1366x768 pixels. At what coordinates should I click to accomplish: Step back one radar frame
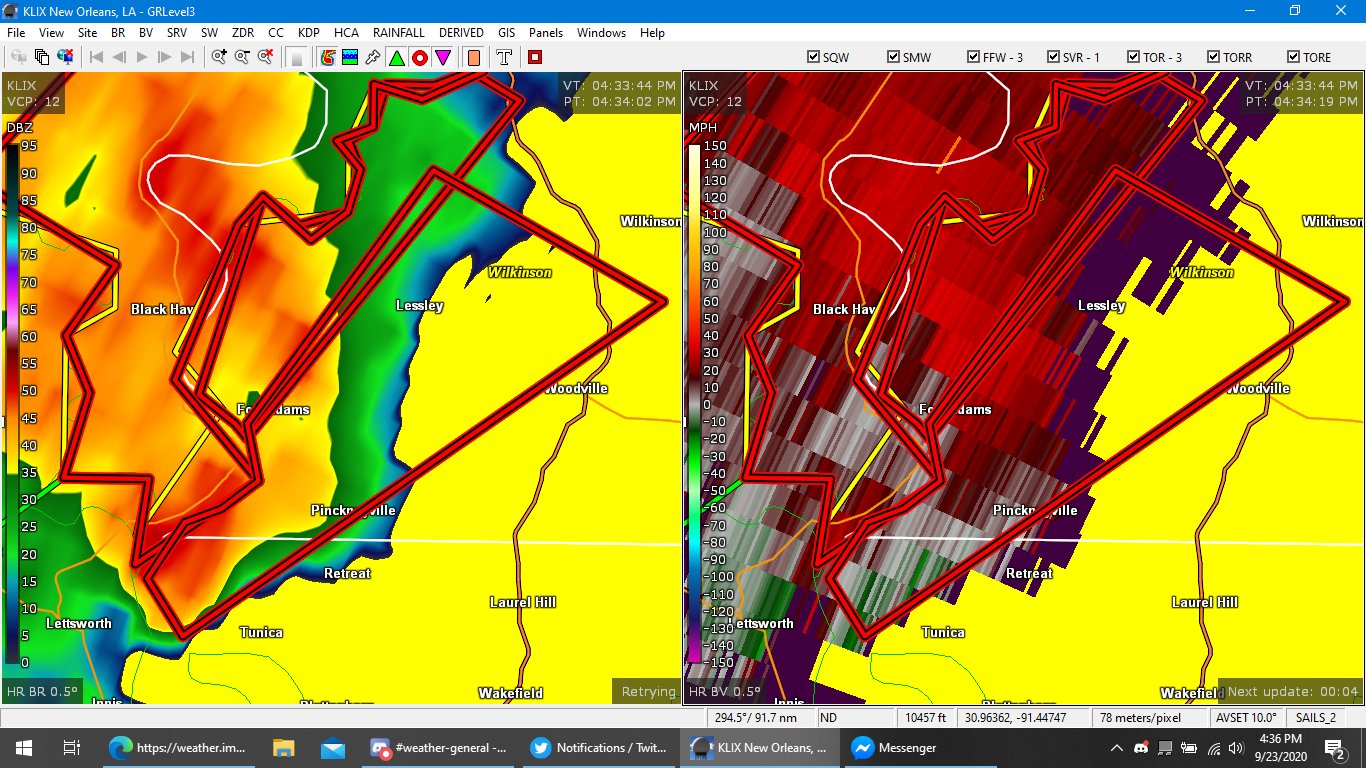[119, 57]
